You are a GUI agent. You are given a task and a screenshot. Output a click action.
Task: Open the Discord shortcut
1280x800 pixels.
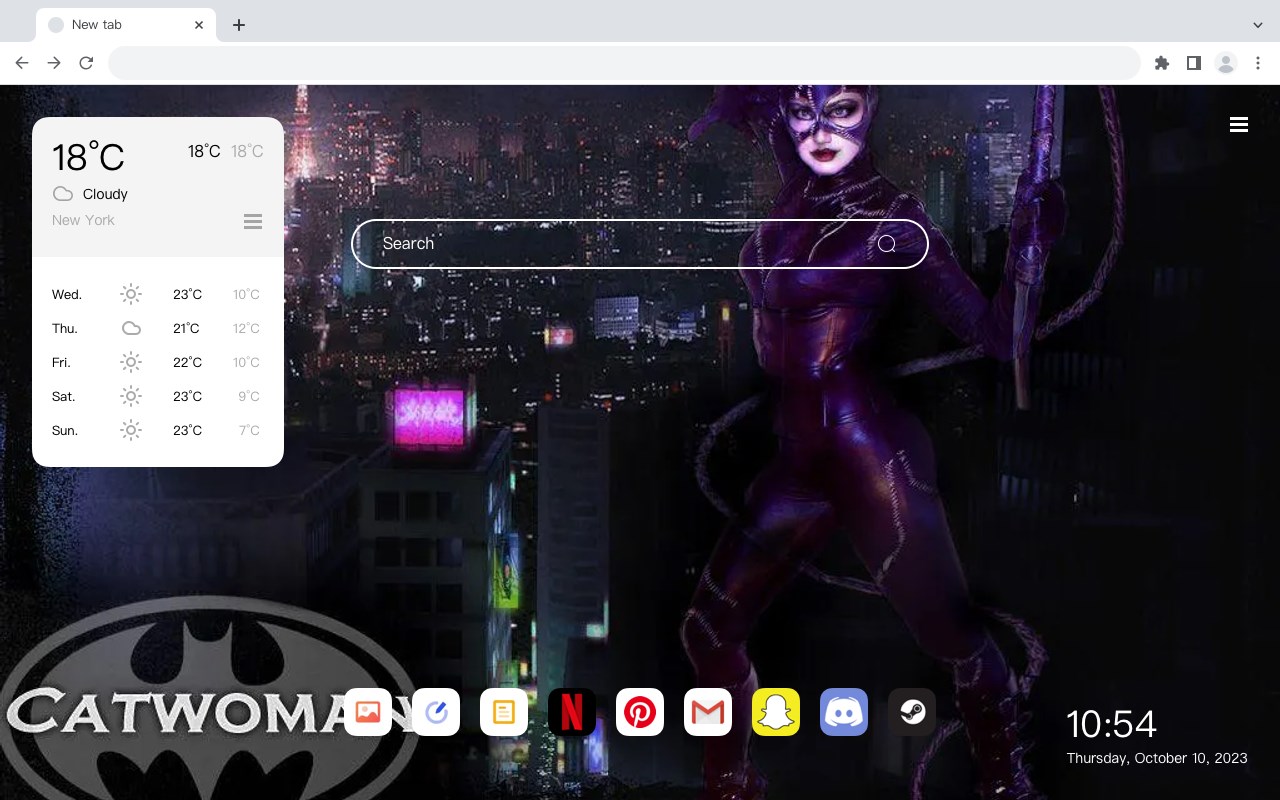coord(844,712)
